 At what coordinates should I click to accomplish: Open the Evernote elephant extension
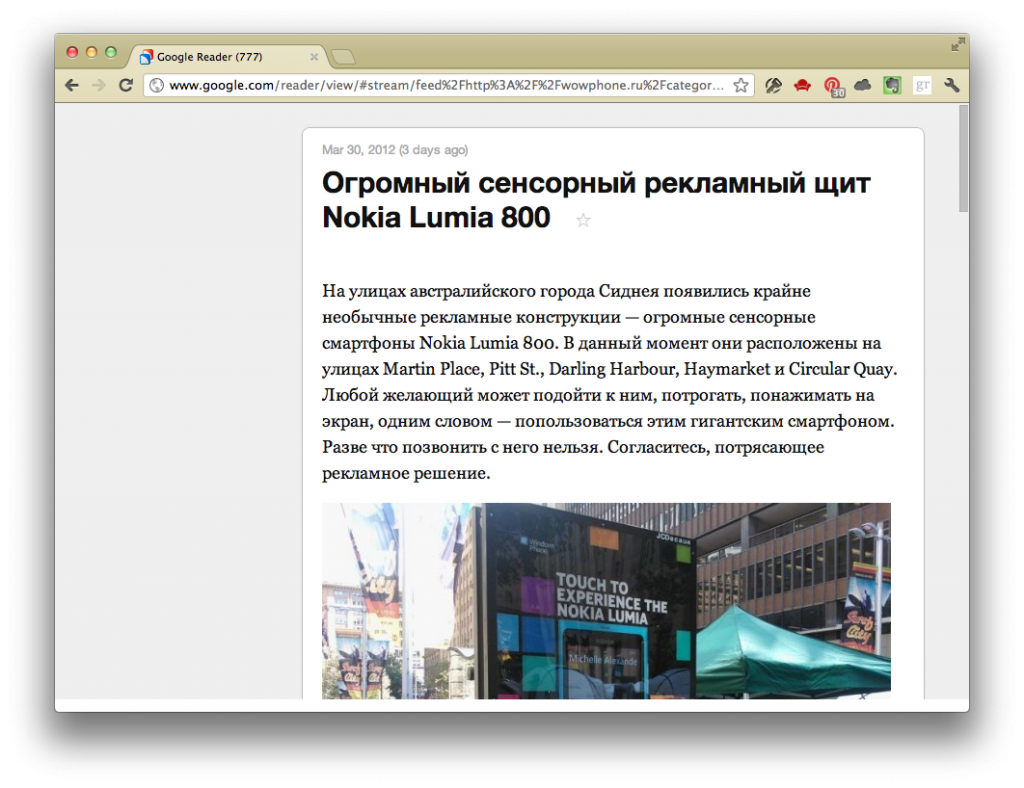[x=892, y=86]
